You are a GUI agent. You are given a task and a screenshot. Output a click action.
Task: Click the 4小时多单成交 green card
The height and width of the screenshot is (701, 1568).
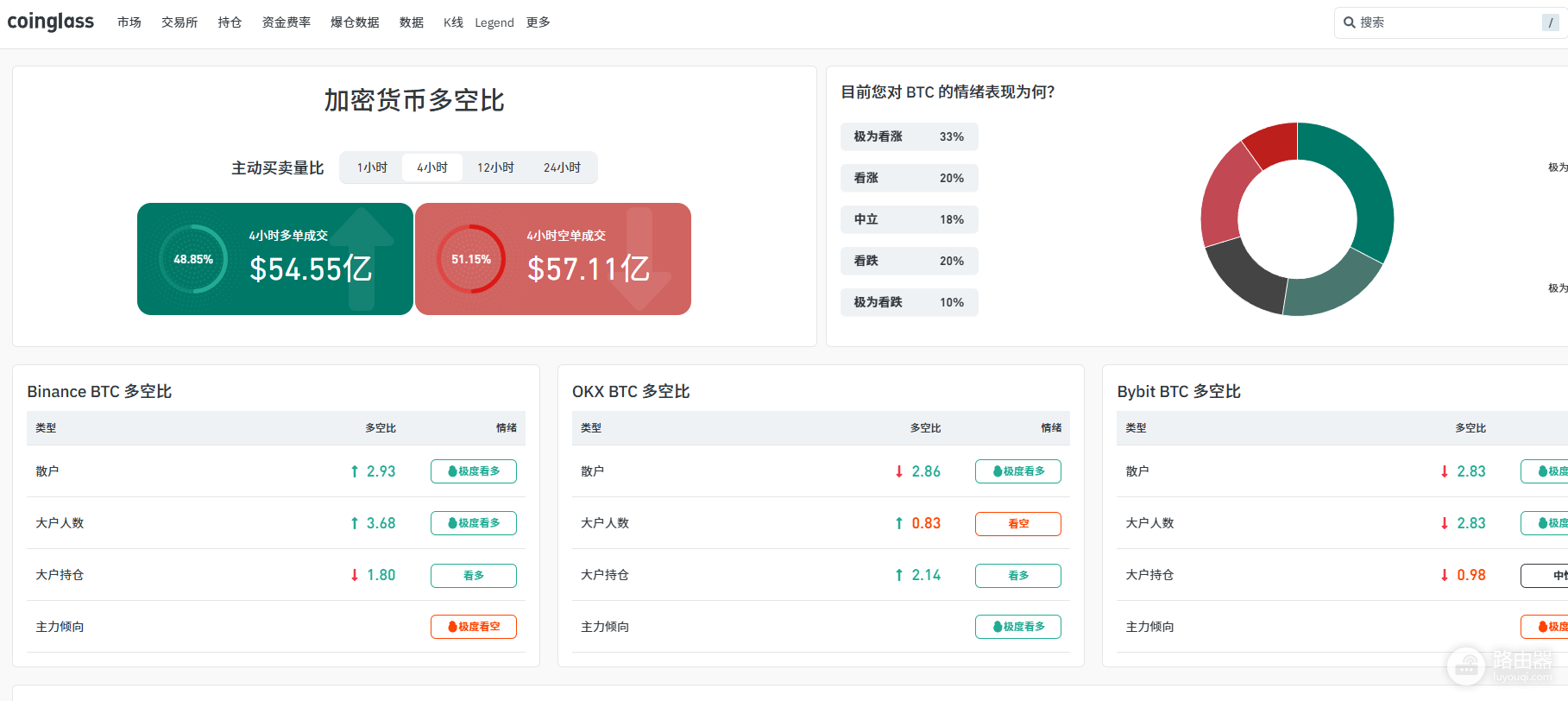[275, 259]
